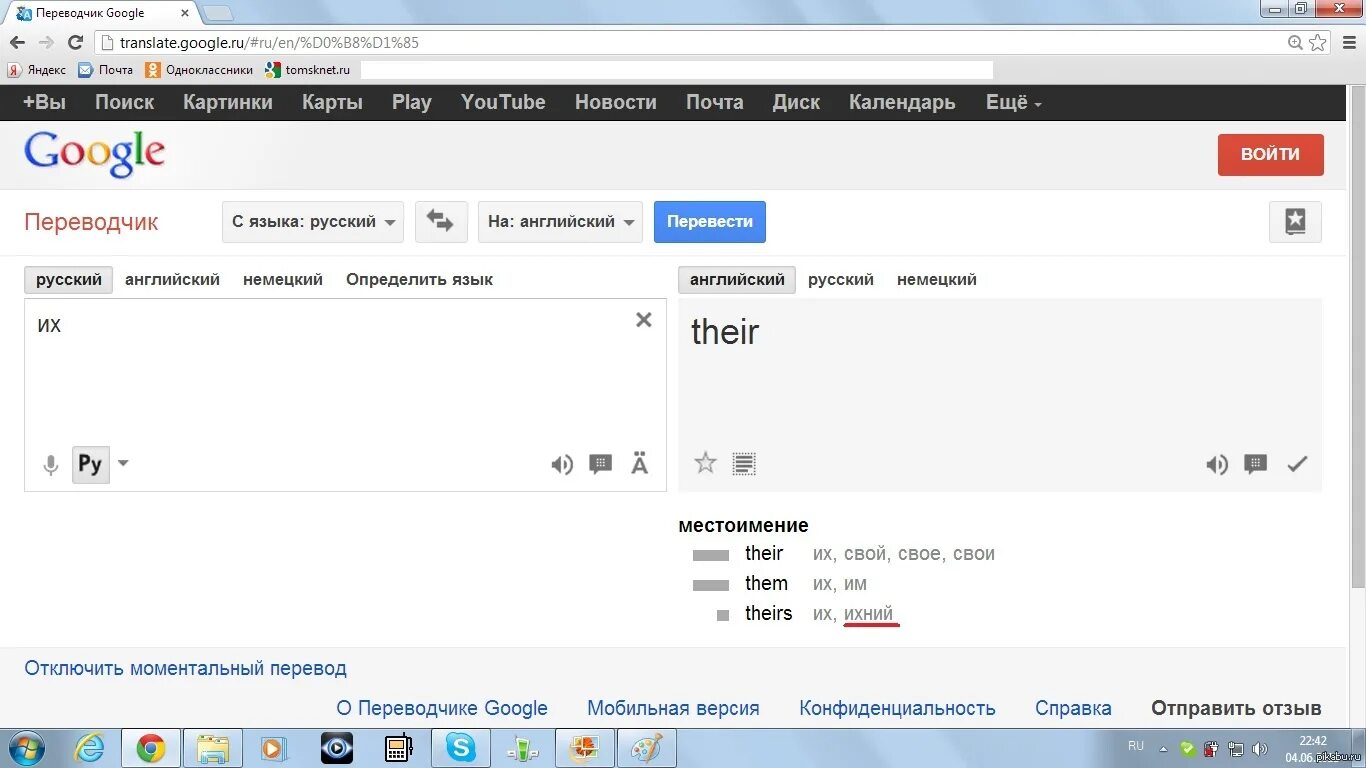Clear the source text with the X
The height and width of the screenshot is (768, 1366).
tap(644, 320)
